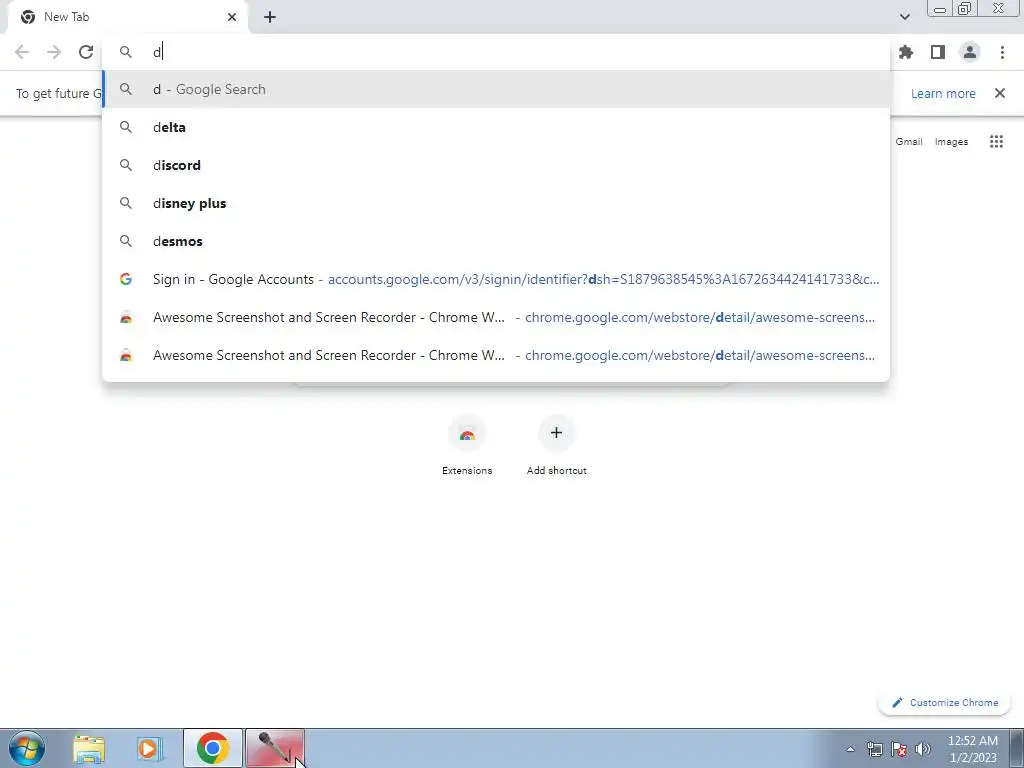This screenshot has height=768, width=1024.
Task: Click the network tray icon
Action: pyautogui.click(x=874, y=749)
